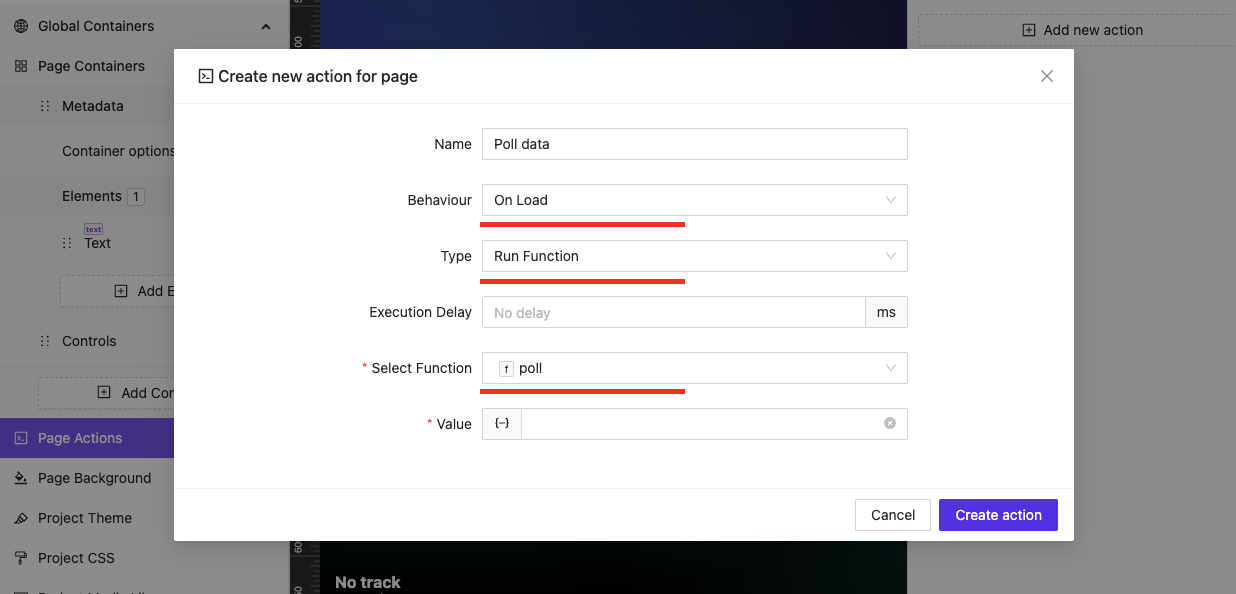Click the drag handle beside Metadata
1236x594 pixels.
44,106
